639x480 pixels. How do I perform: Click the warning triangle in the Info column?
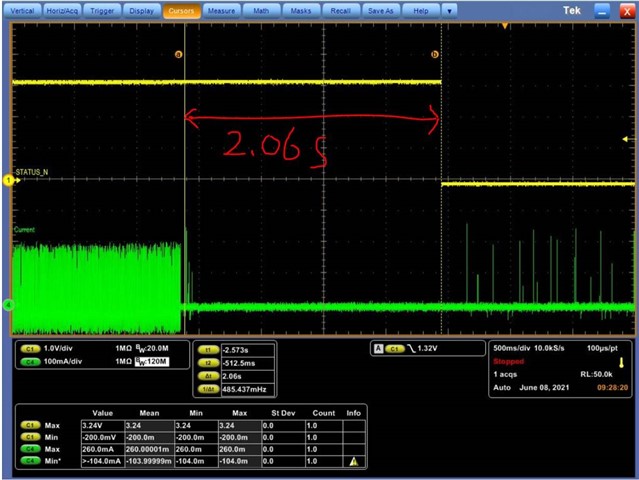point(354,461)
